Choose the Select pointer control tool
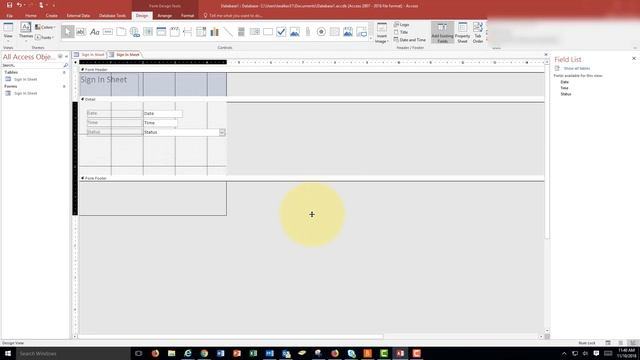Image resolution: width=640 pixels, height=360 pixels. (68, 32)
